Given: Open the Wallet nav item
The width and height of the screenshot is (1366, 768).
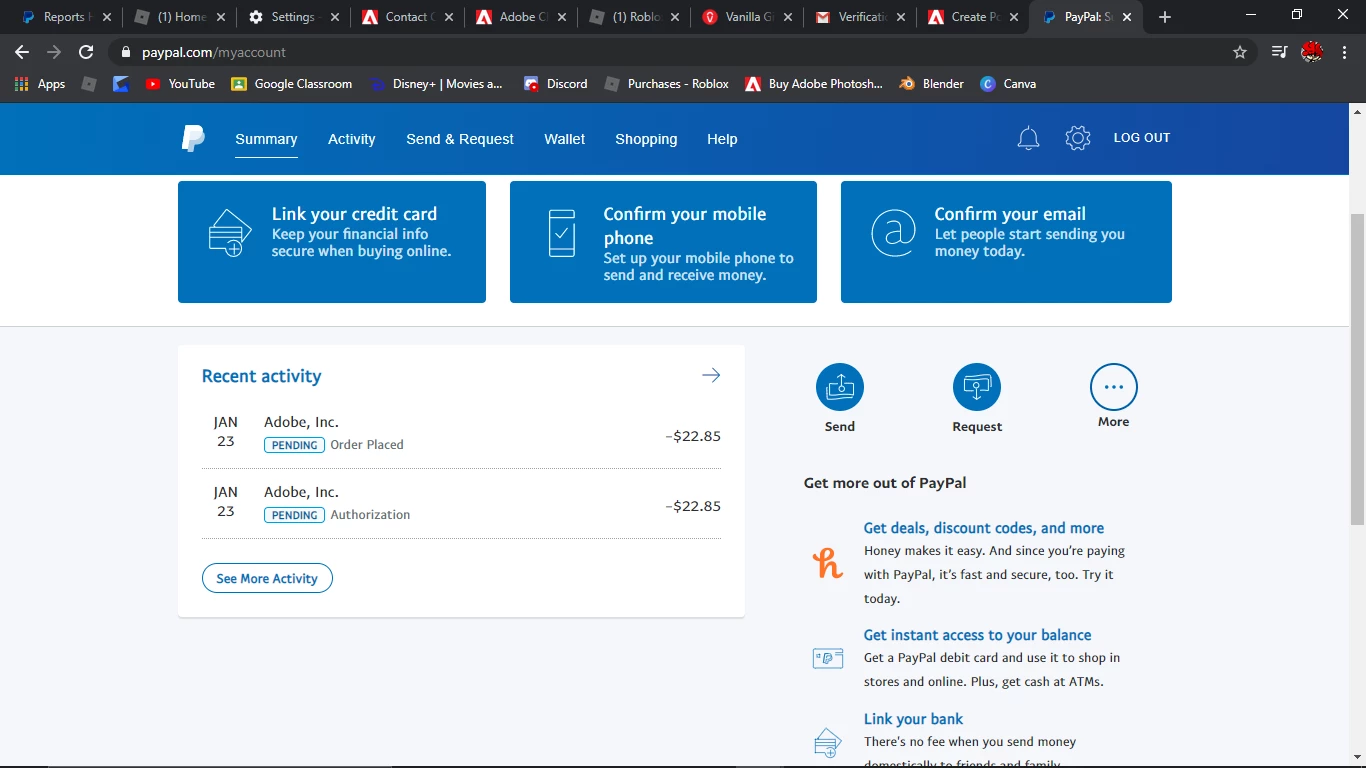Looking at the screenshot, I should pos(565,139).
